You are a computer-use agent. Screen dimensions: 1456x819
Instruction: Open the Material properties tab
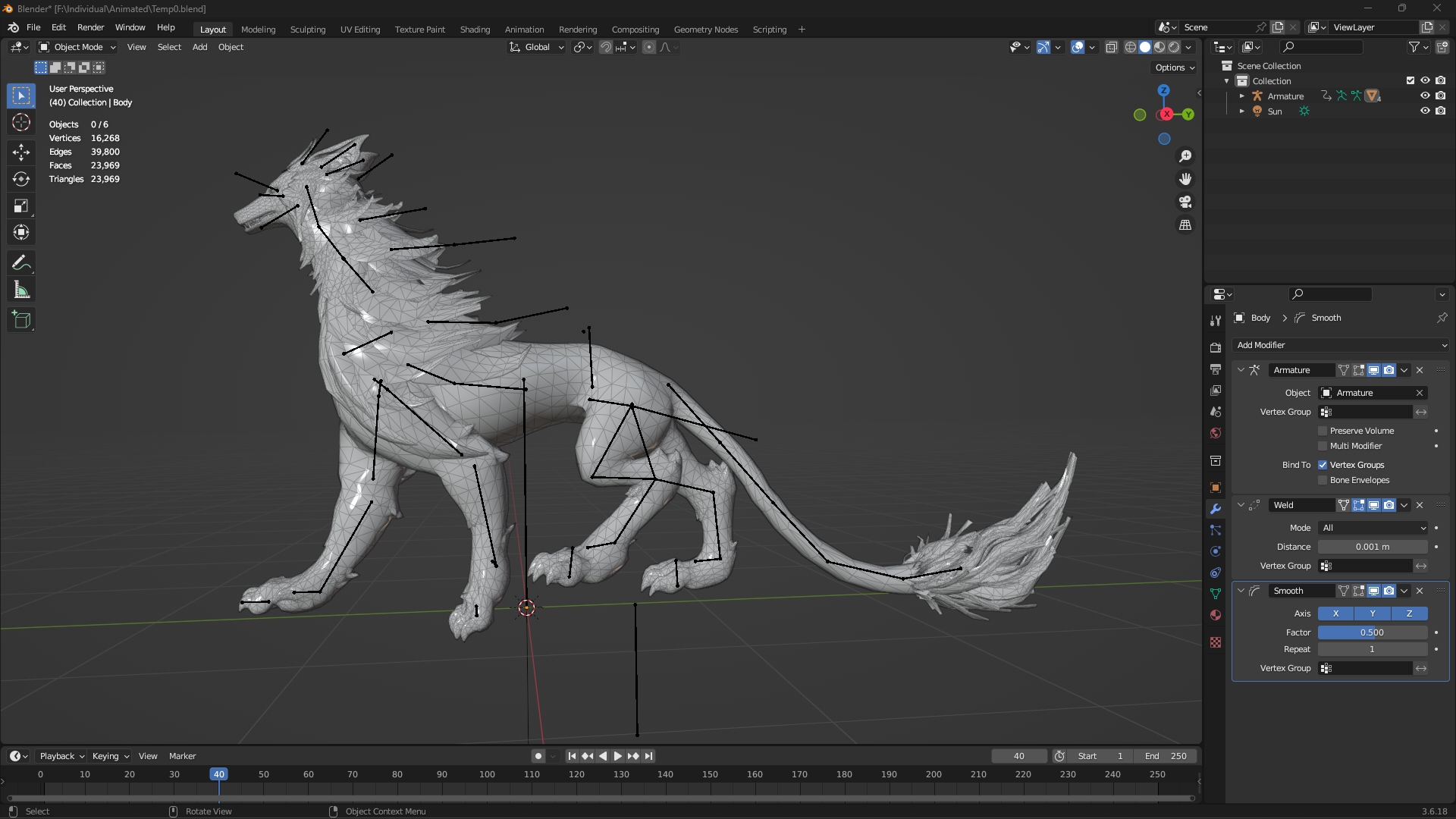1216,615
